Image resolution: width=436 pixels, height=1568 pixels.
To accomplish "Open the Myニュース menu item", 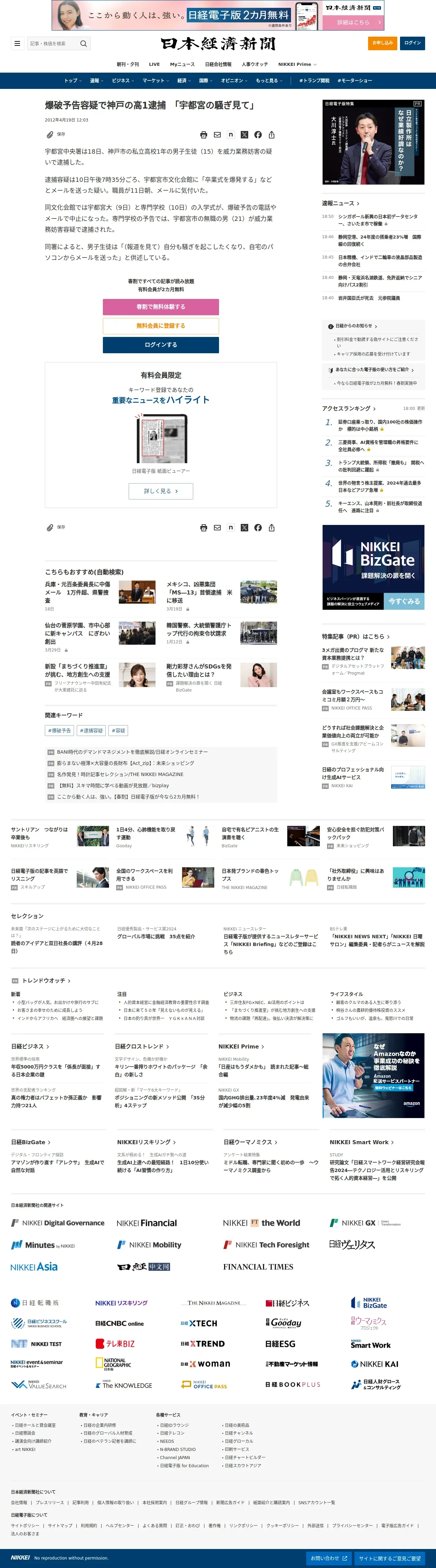I will pyautogui.click(x=183, y=64).
